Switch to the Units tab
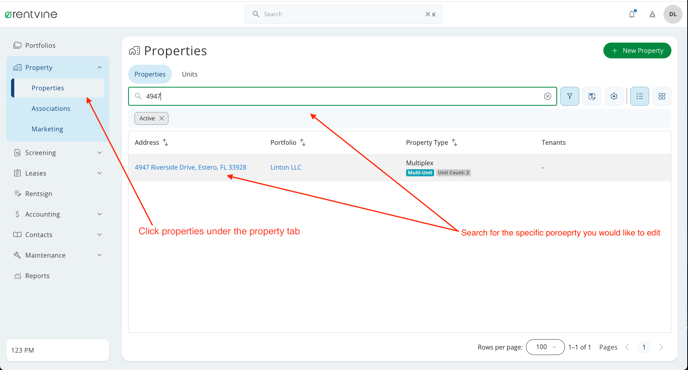Image resolution: width=688 pixels, height=370 pixels. pos(190,74)
